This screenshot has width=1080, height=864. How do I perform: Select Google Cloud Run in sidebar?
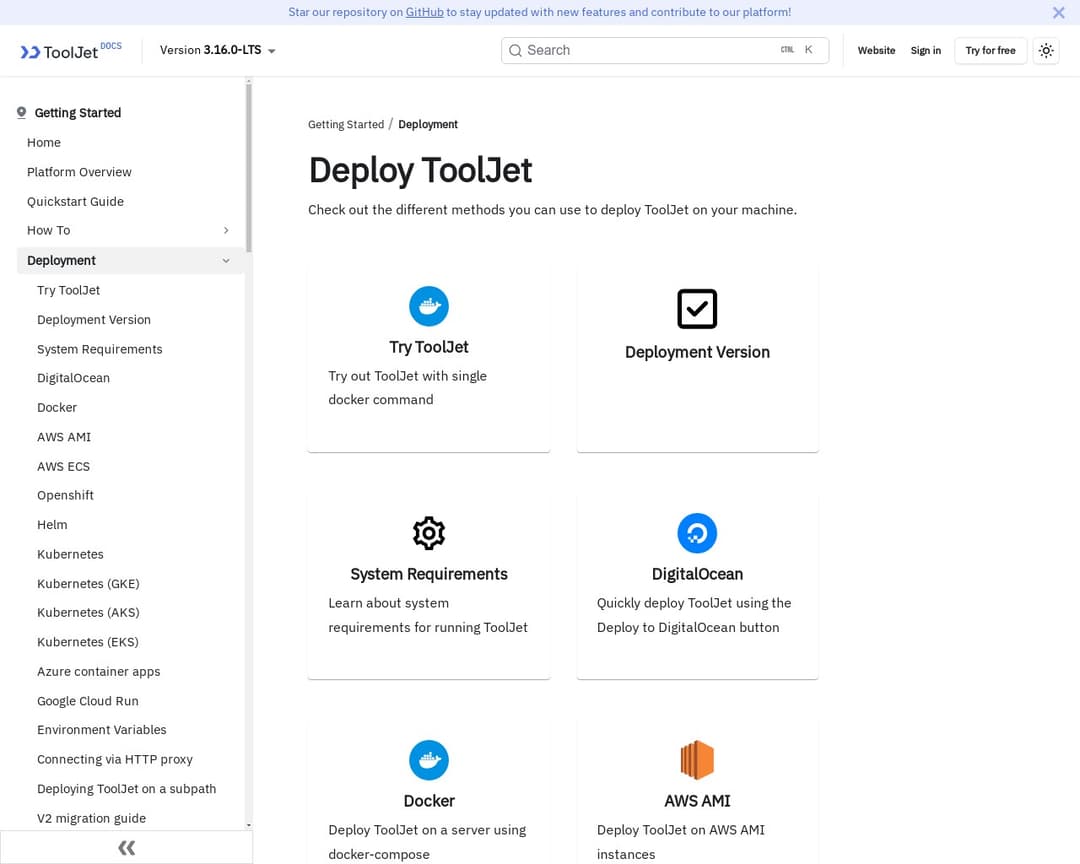(x=88, y=701)
